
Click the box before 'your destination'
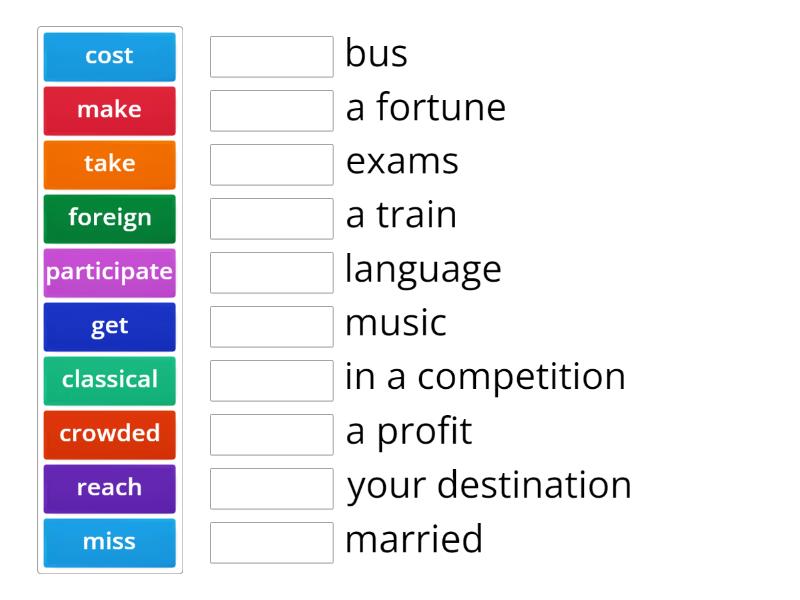click(272, 489)
